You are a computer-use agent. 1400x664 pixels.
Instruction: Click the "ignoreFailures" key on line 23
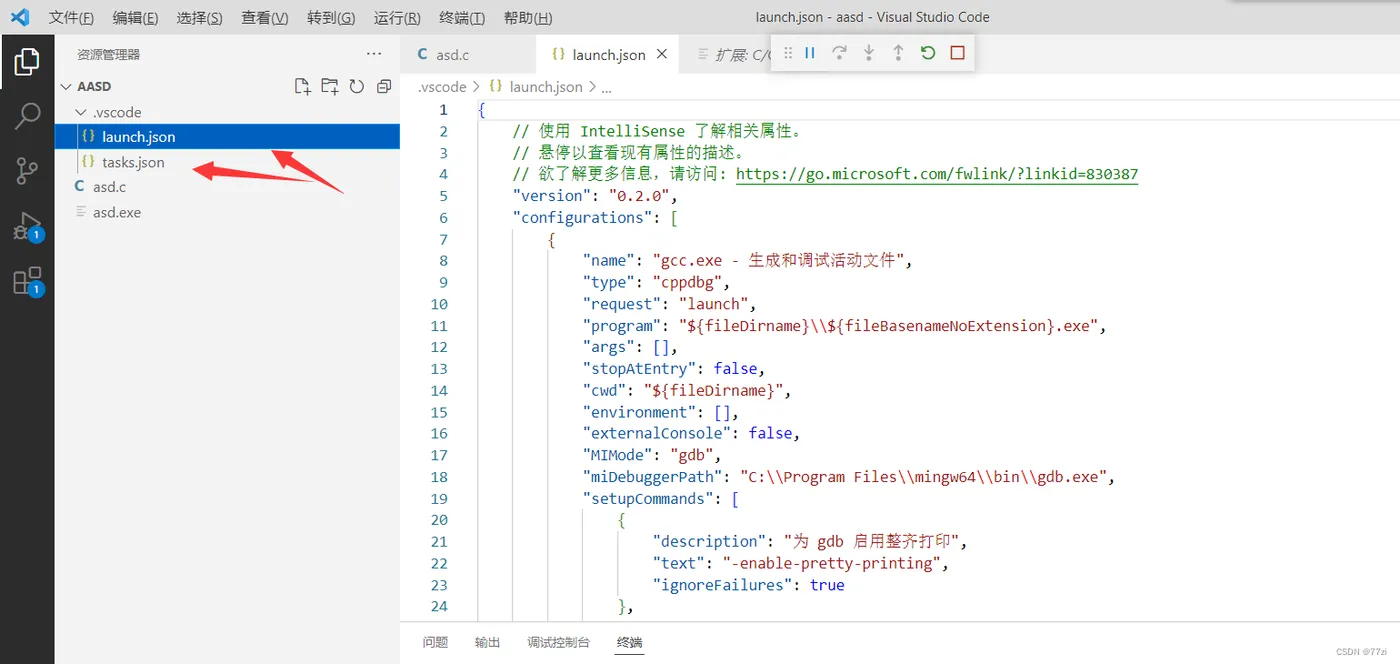(x=724, y=585)
